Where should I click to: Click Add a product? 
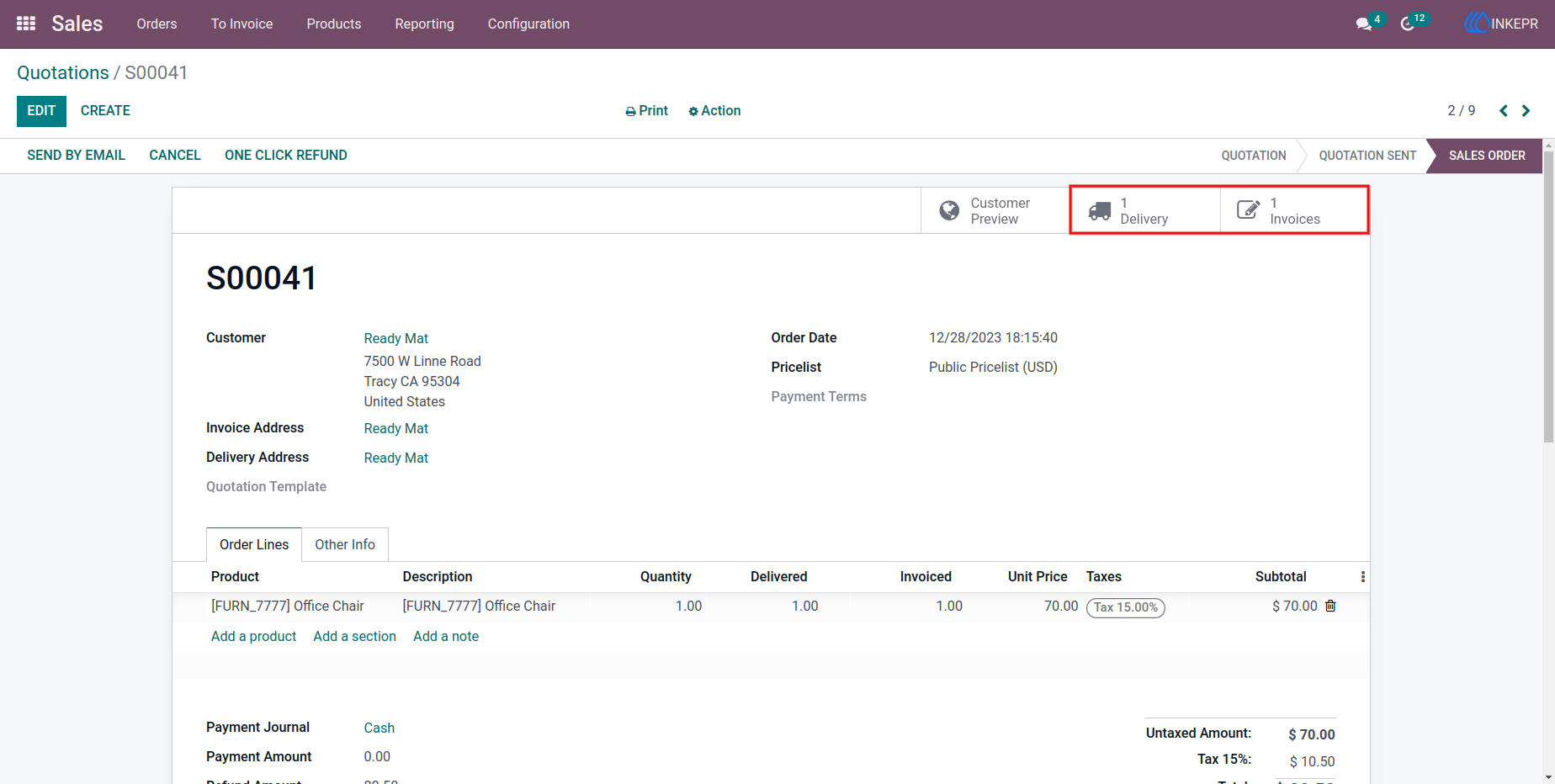pyautogui.click(x=253, y=636)
